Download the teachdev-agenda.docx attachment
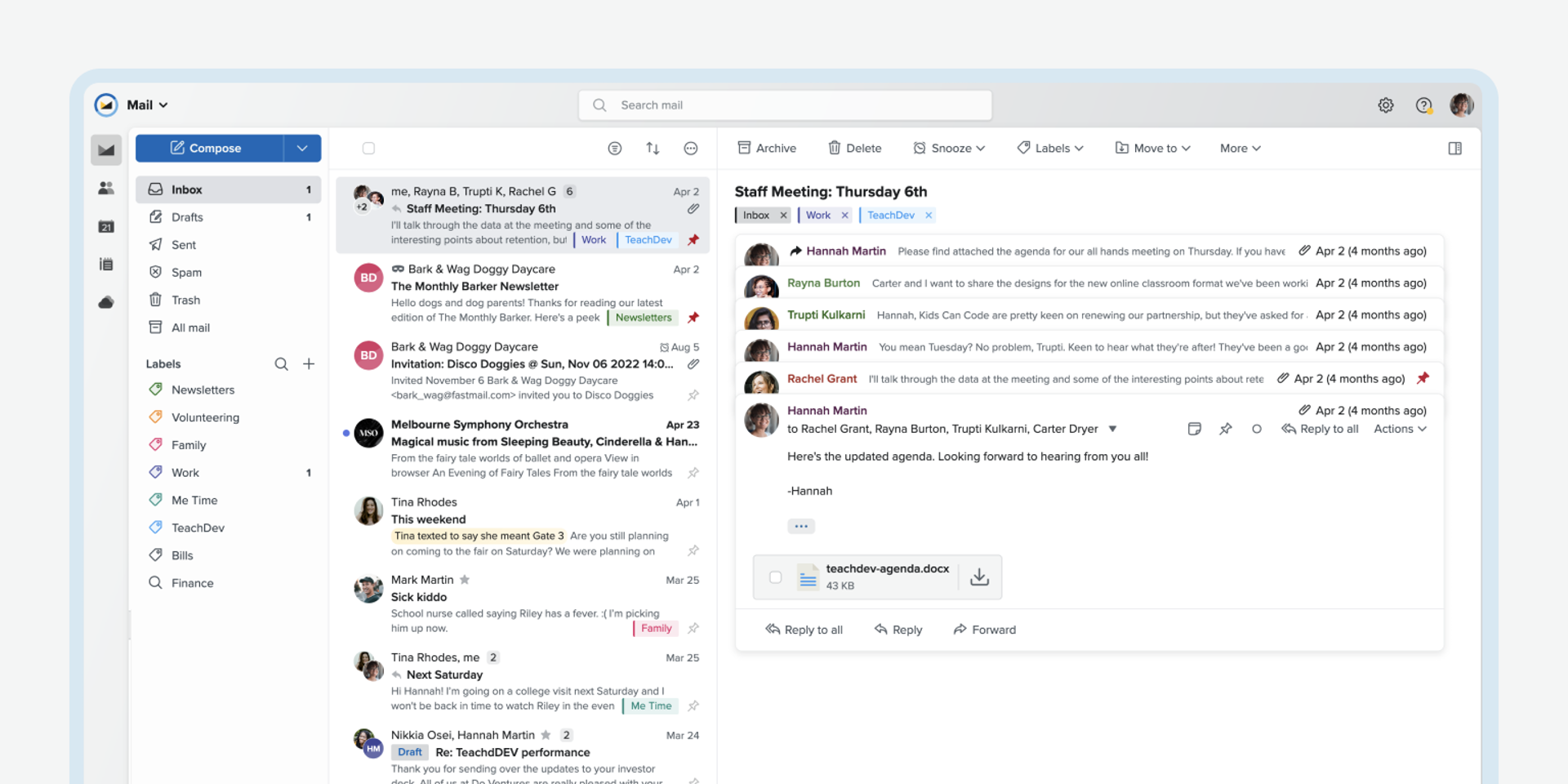1568x784 pixels. click(979, 577)
